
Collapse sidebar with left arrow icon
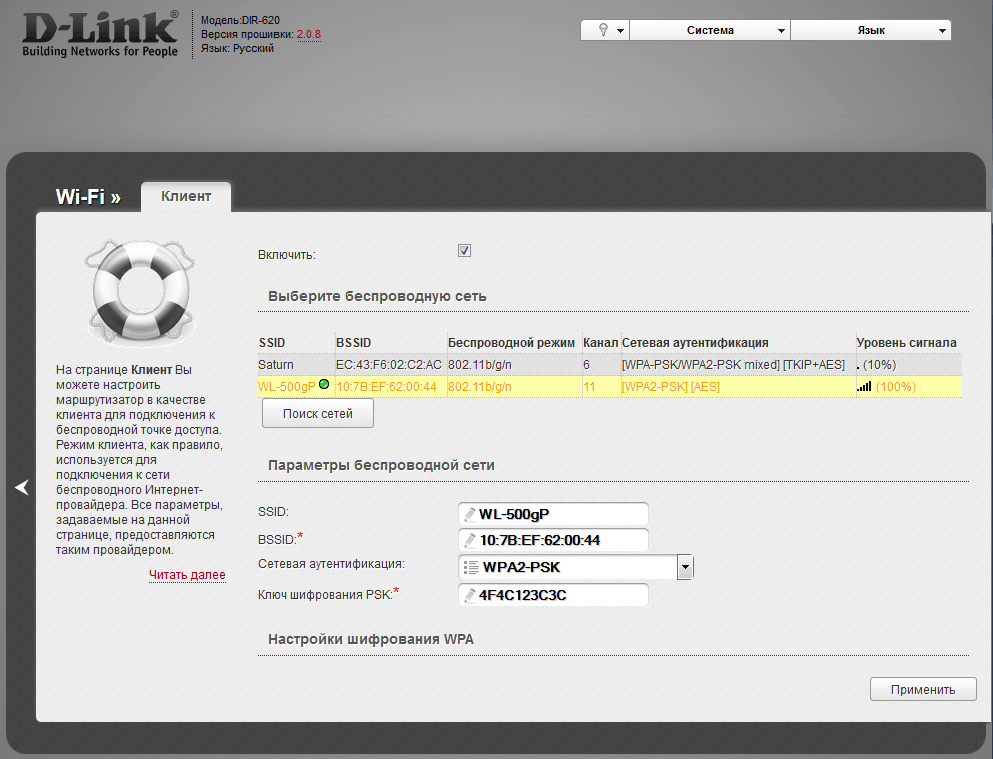[x=22, y=487]
